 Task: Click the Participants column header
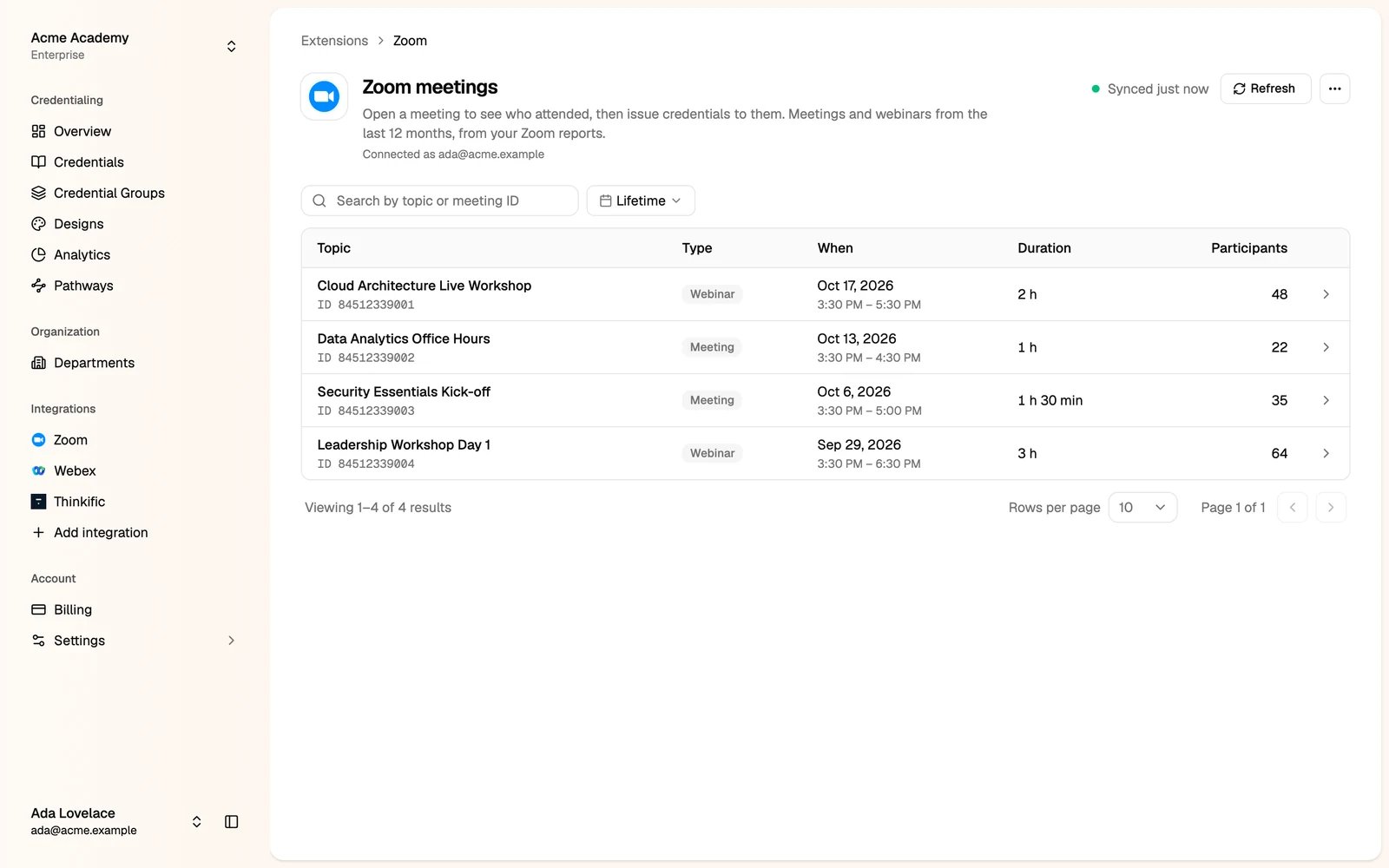[1248, 248]
